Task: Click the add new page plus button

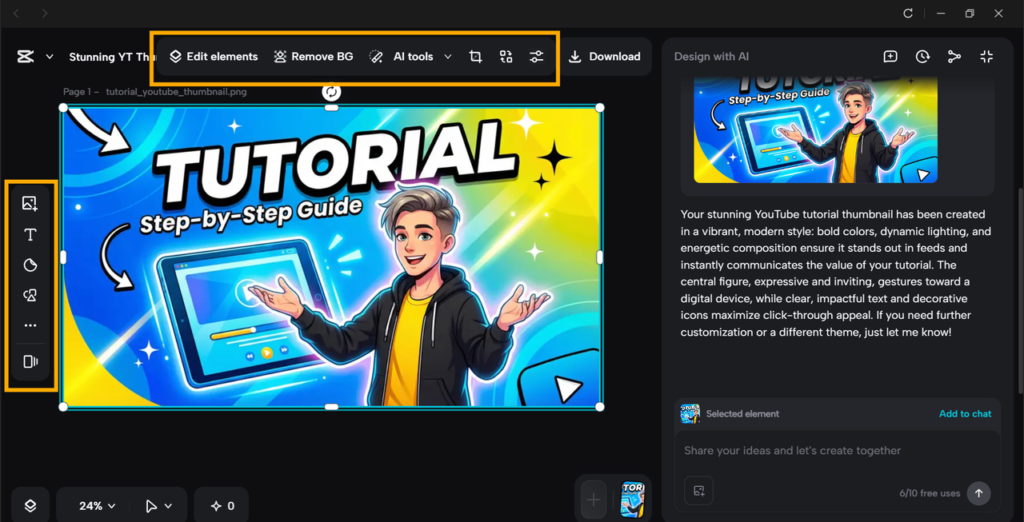Action: click(x=594, y=500)
